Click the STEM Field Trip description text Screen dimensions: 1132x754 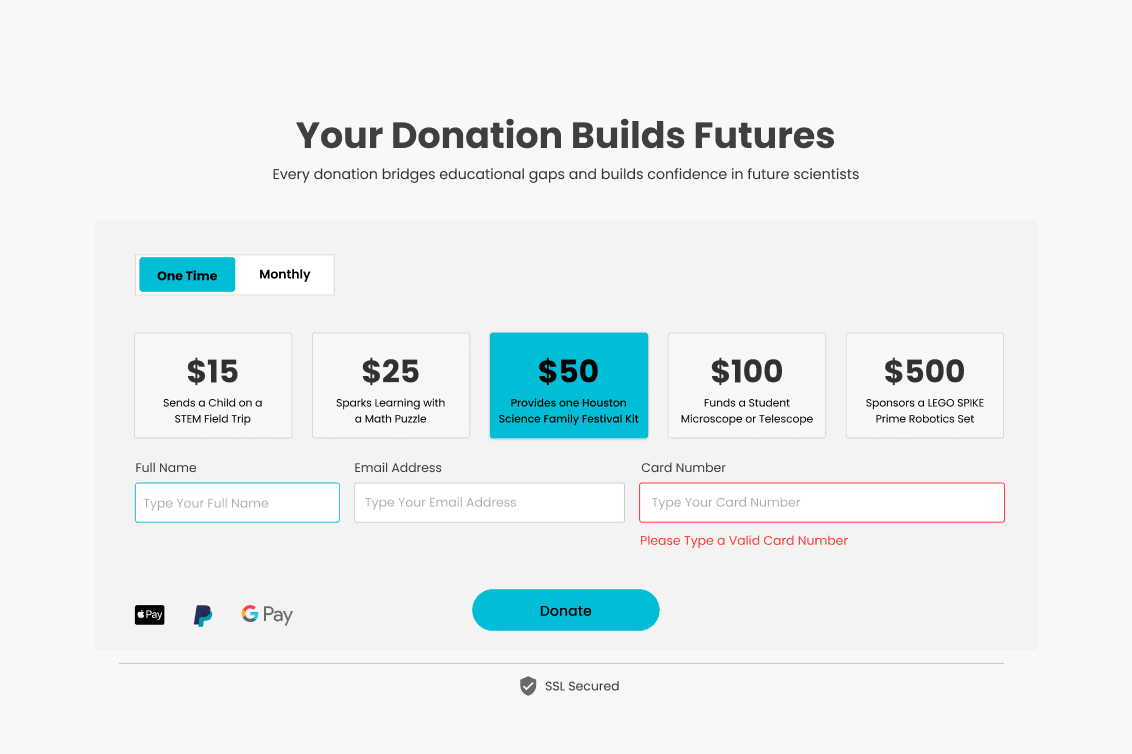pyautogui.click(x=212, y=410)
